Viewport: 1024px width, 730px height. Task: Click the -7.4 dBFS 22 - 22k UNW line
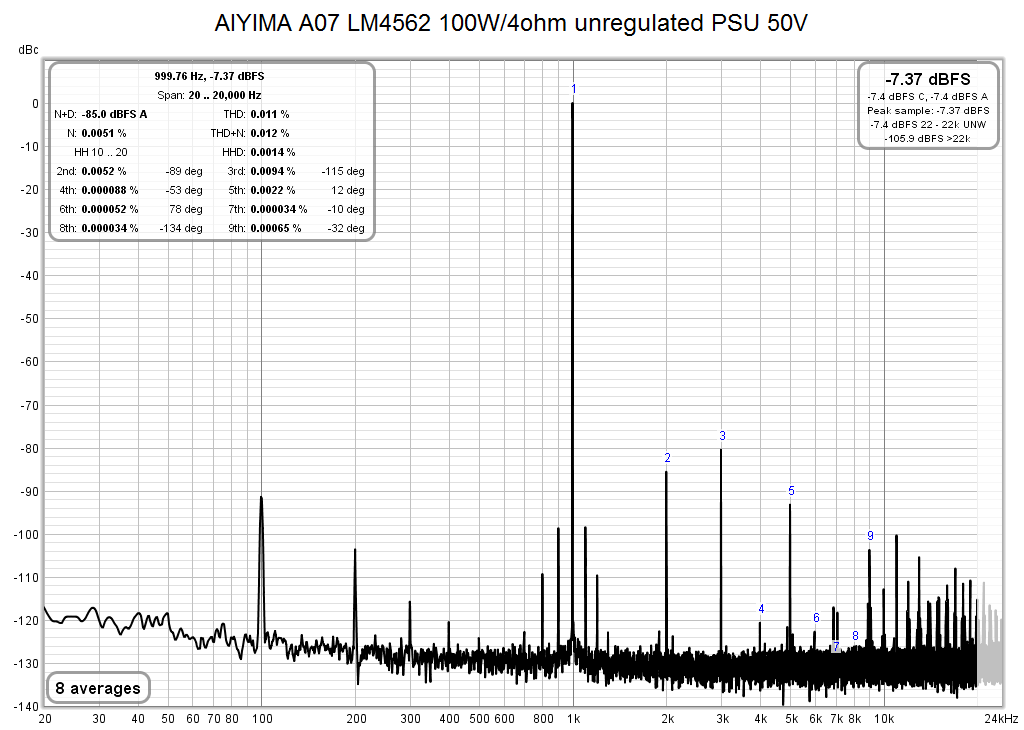[927, 124]
